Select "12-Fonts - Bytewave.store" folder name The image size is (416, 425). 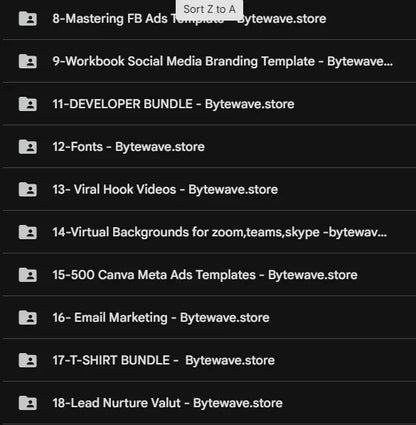[x=128, y=147]
